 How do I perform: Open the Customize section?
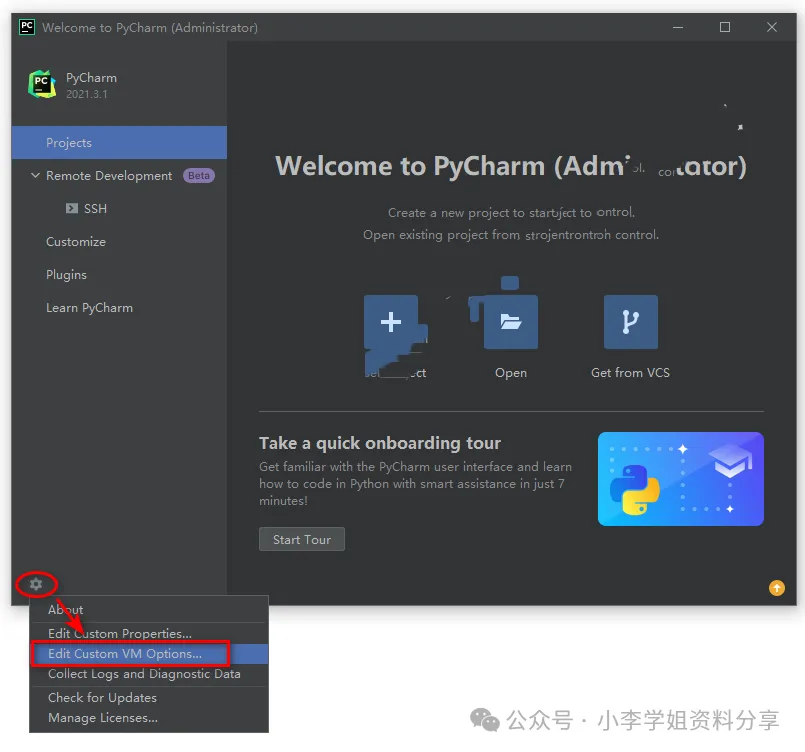[x=76, y=242]
